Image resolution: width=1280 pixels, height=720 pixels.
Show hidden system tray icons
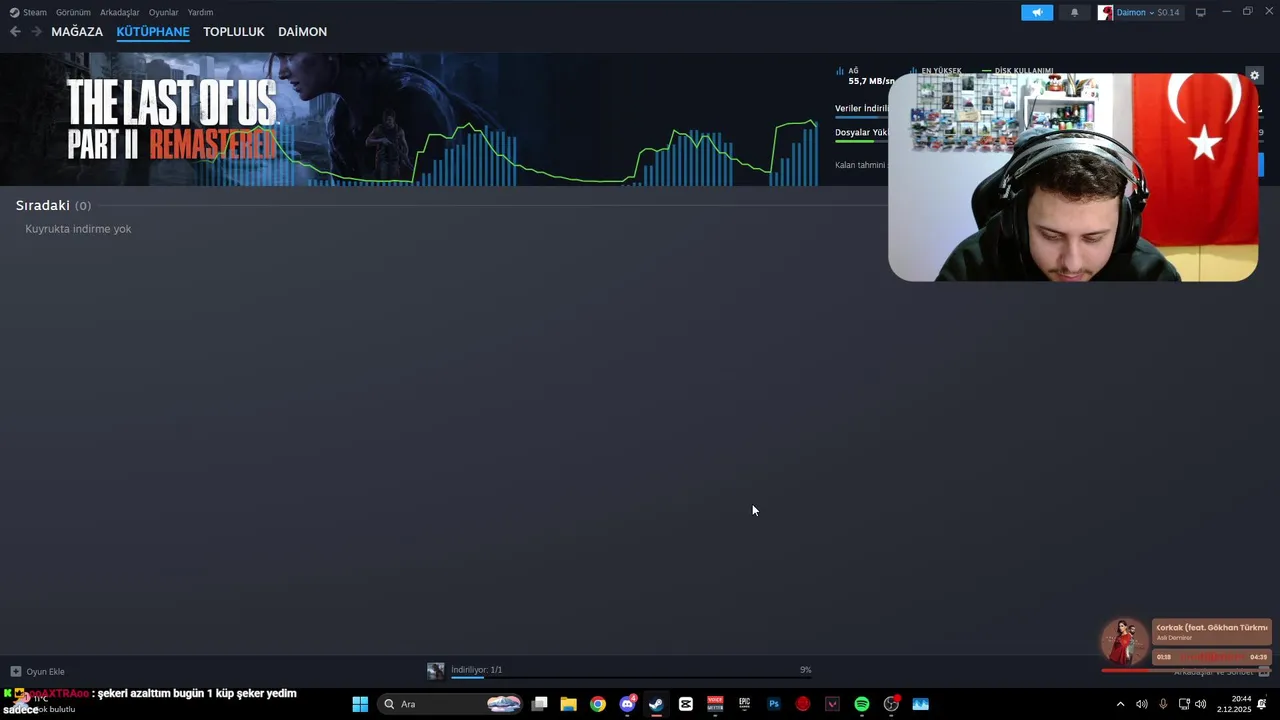(x=1120, y=704)
